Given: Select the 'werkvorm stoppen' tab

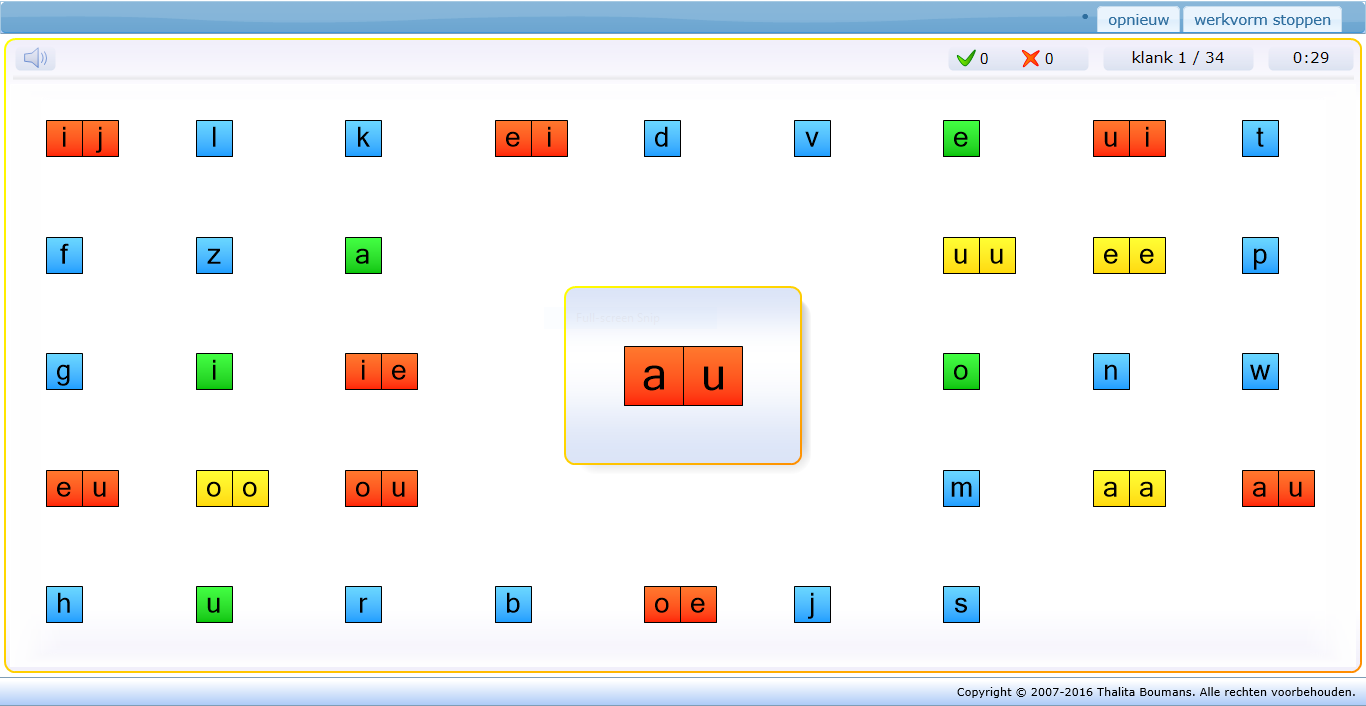Looking at the screenshot, I should coord(1262,20).
